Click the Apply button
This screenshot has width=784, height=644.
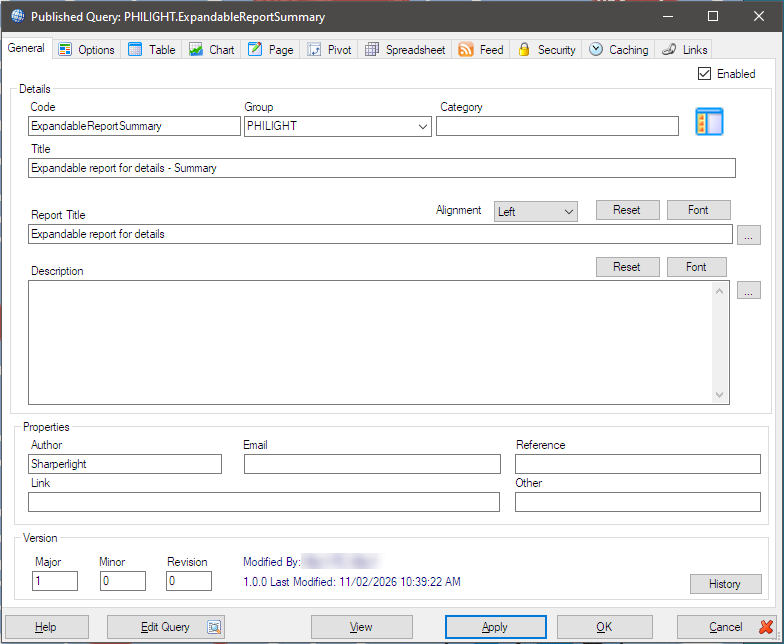(496, 627)
